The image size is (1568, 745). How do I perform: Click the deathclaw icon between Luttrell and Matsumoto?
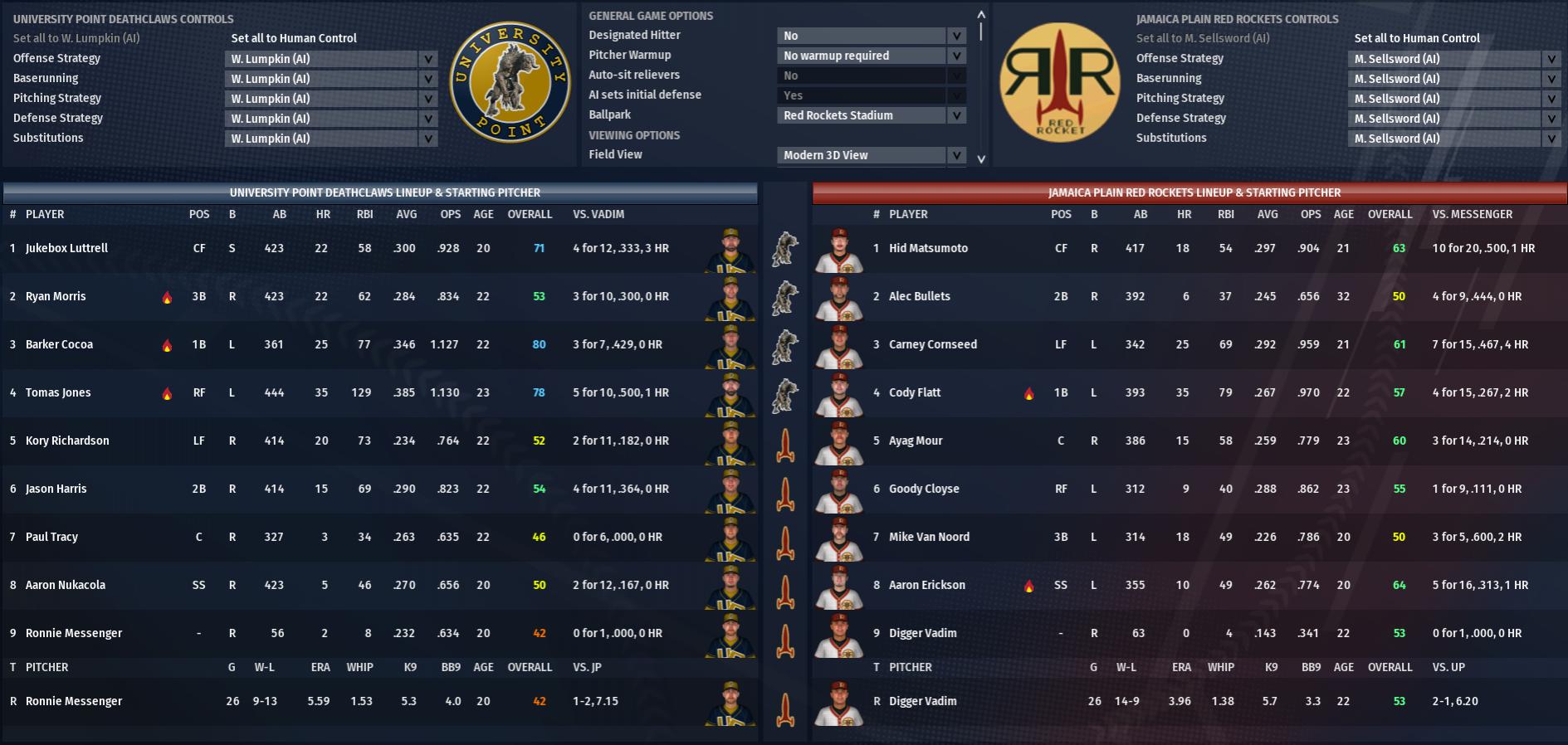(x=785, y=249)
